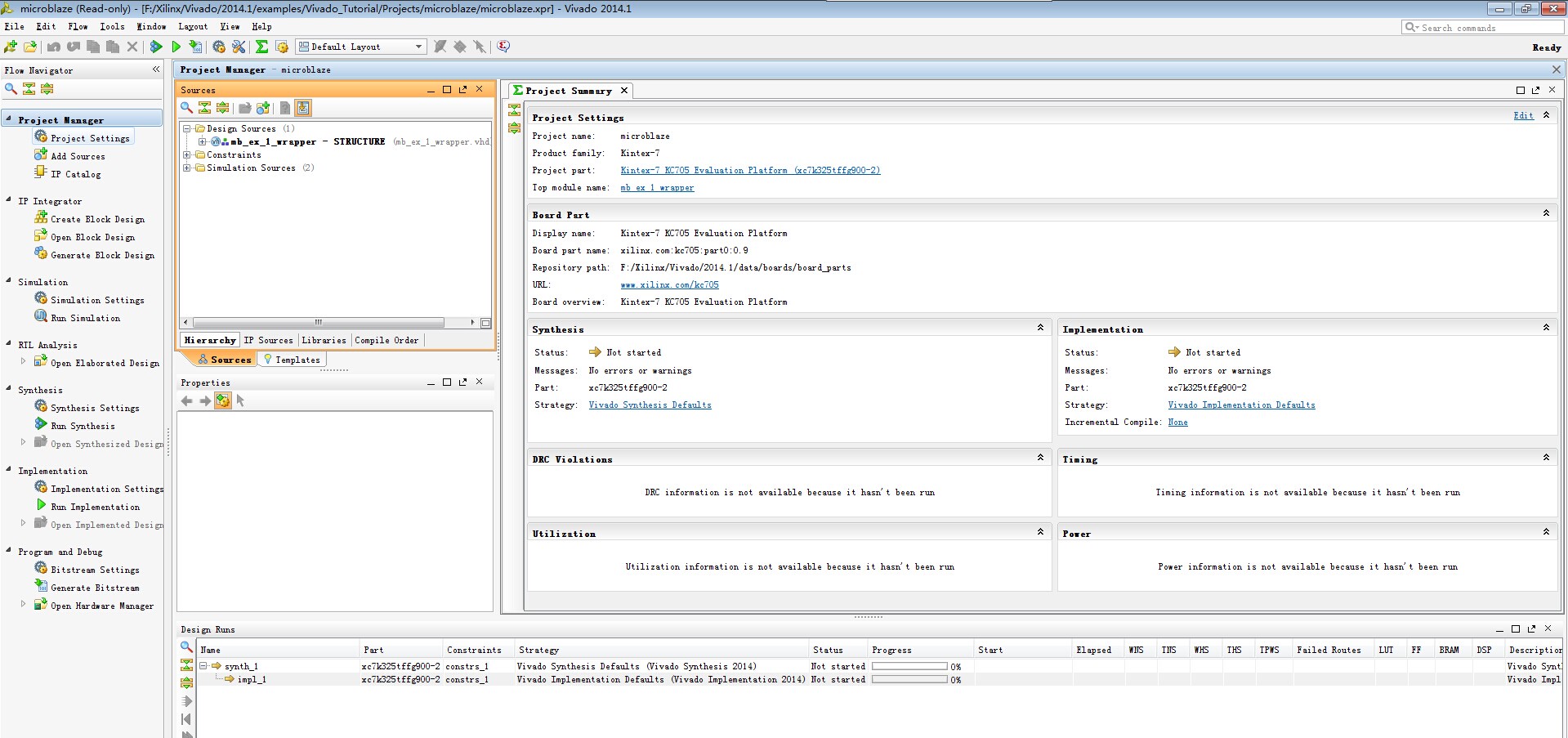Toggle the auto-scroll to selected source button
Screen dimensions: 1568x738
click(303, 108)
